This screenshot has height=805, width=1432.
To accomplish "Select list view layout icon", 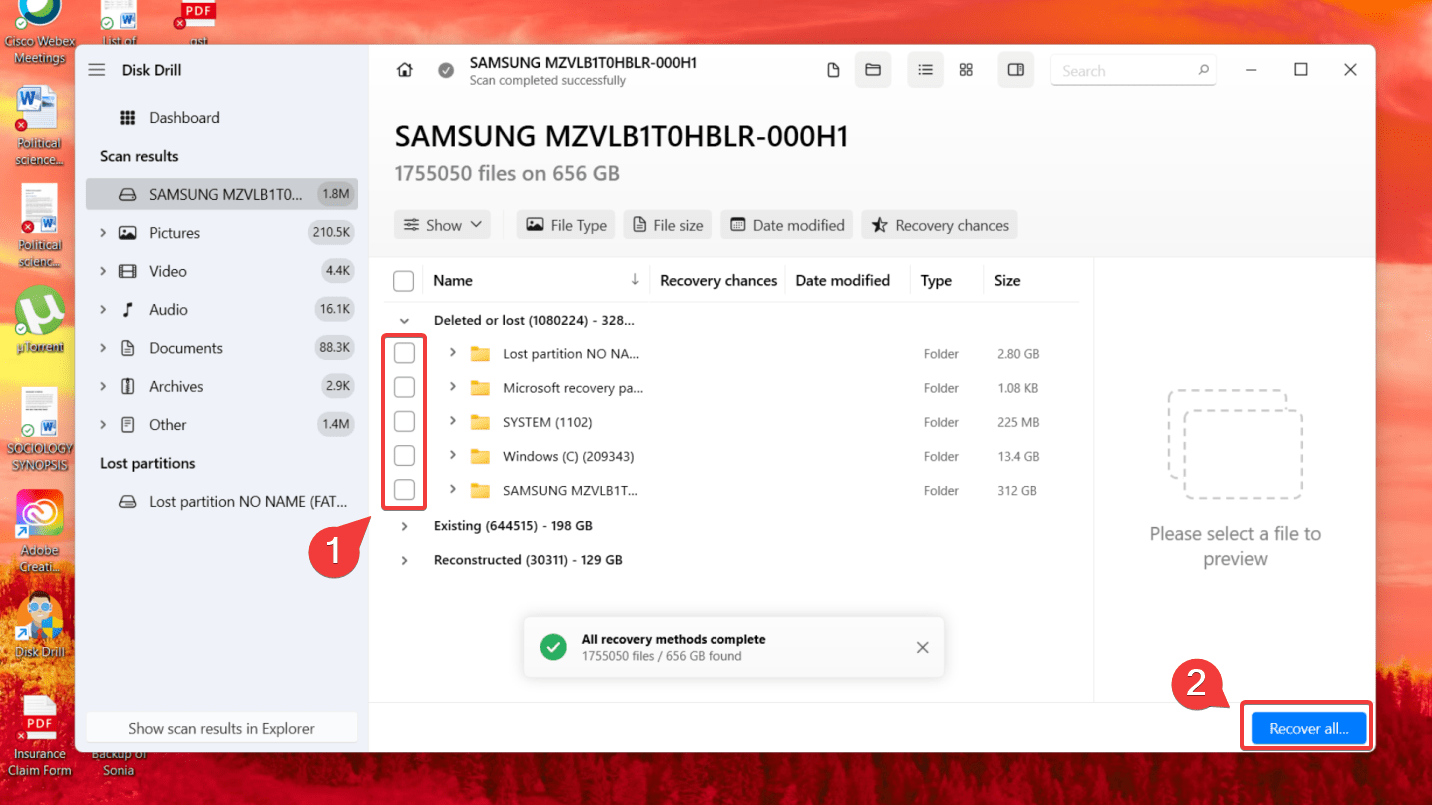I will (x=926, y=70).
